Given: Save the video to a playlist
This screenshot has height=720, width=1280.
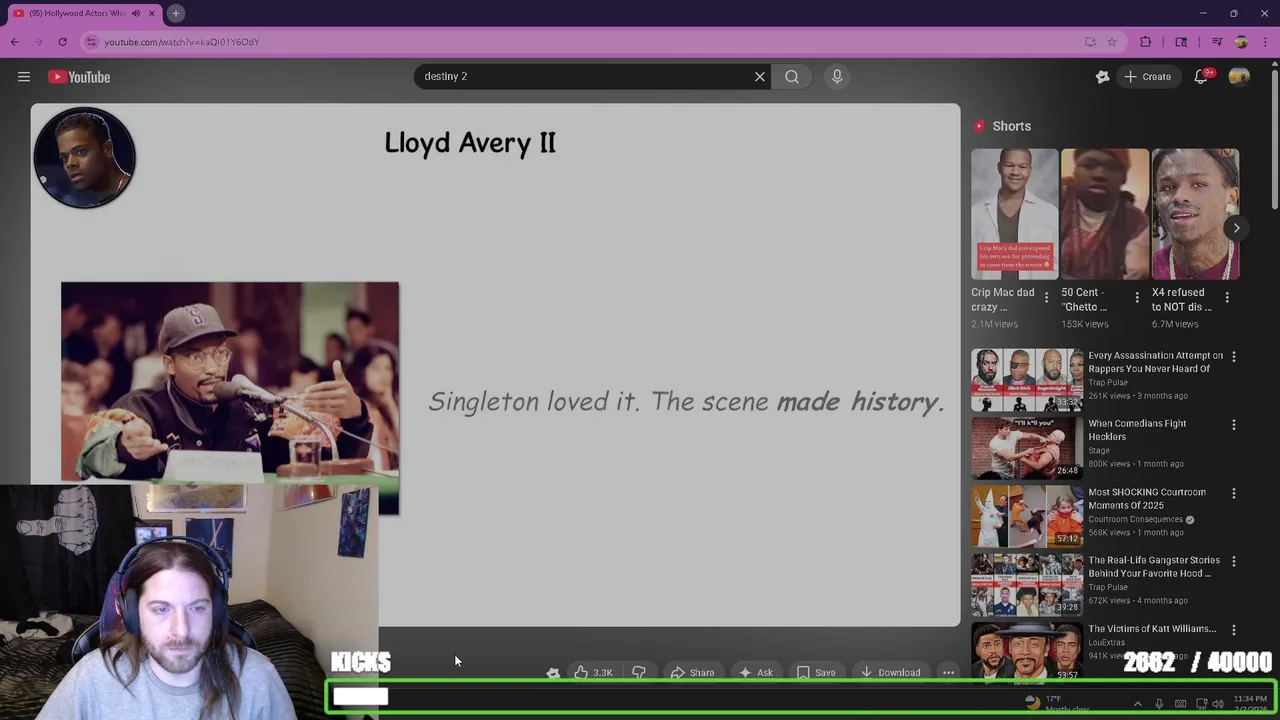Looking at the screenshot, I should [x=816, y=673].
